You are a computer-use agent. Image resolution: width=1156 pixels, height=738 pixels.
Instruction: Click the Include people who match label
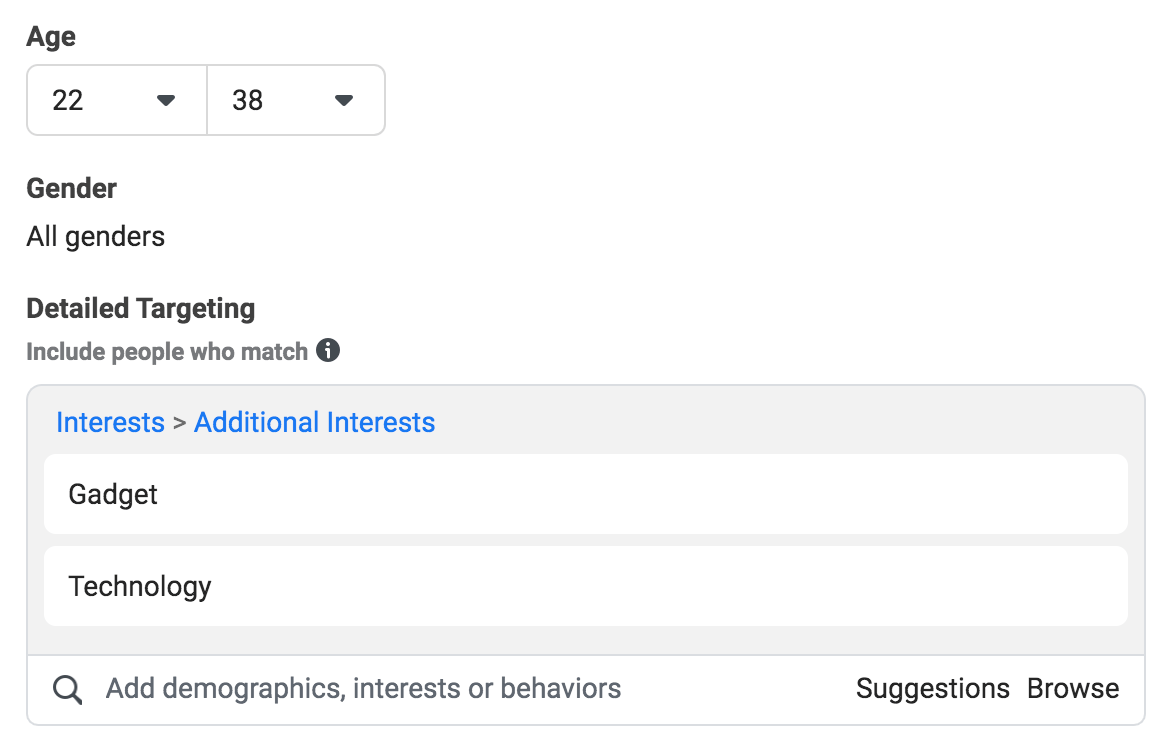(166, 351)
